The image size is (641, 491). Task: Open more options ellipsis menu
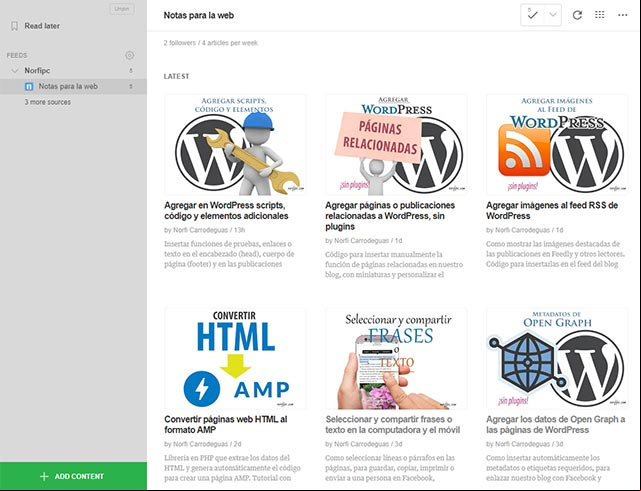point(623,15)
